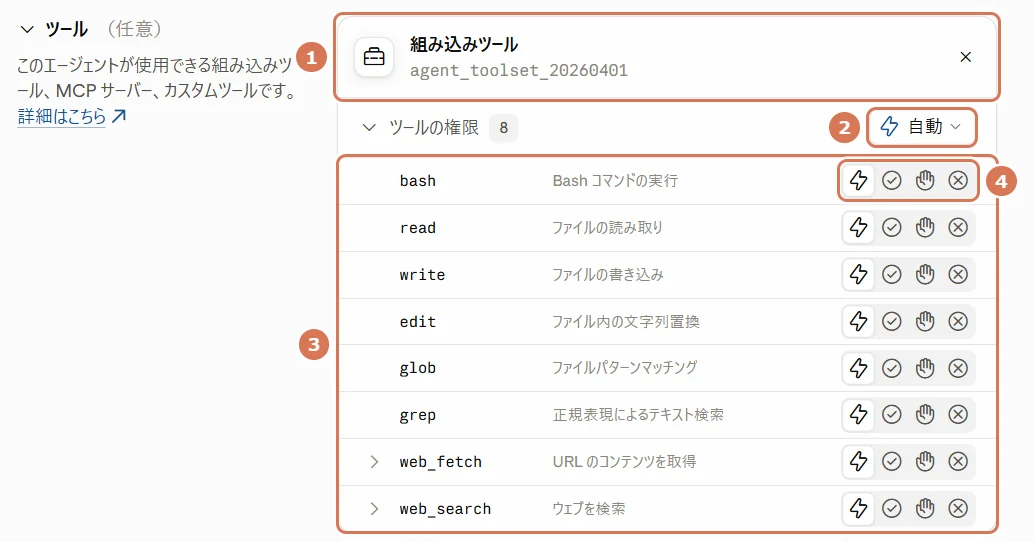Click the grep tool name
The height and width of the screenshot is (542, 1033).
[418, 416]
